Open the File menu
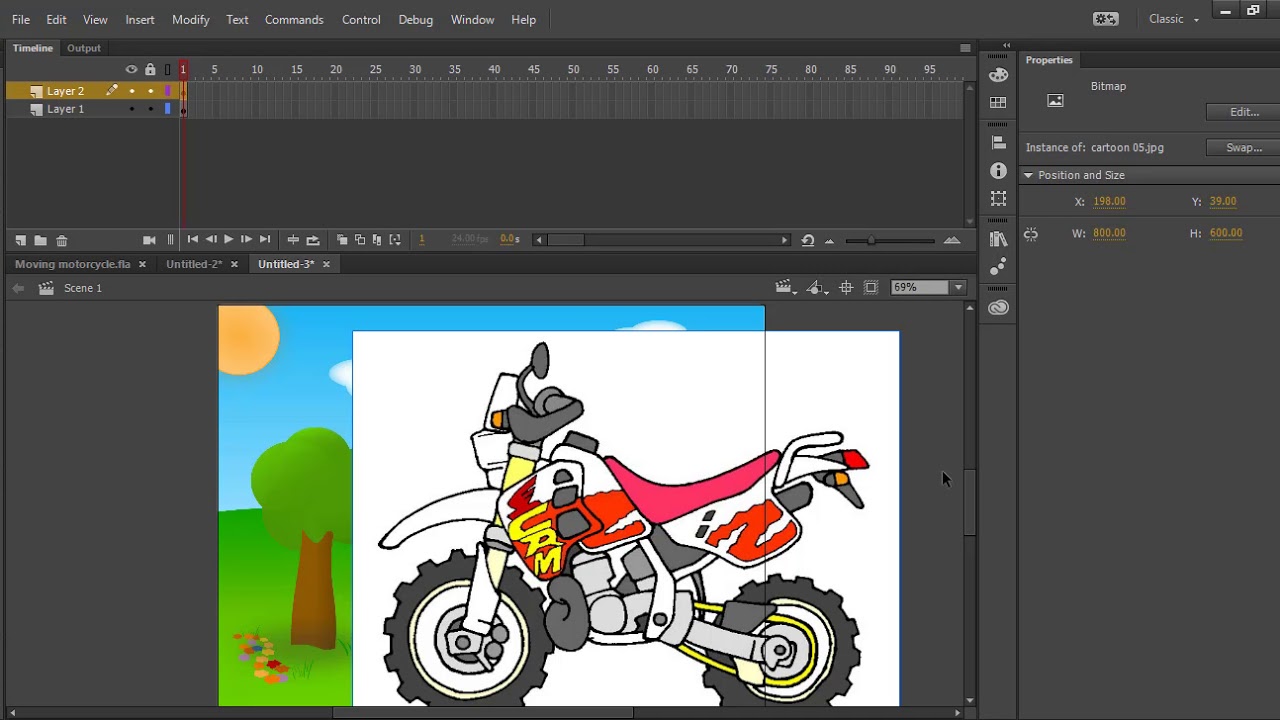Screen dimensions: 1280x720 tap(21, 19)
